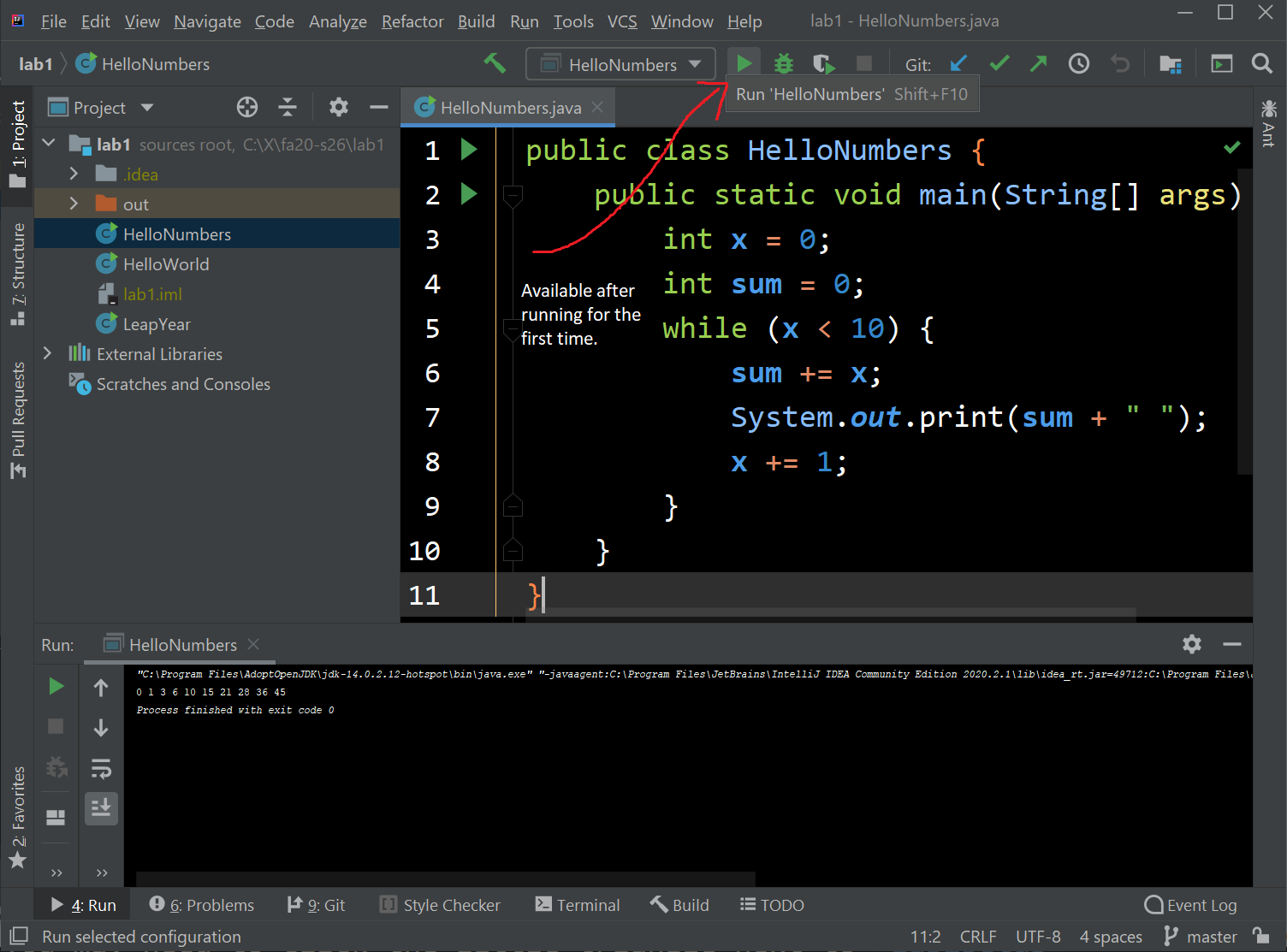The image size is (1287, 952).
Task: Open the Style Checker tool window
Action: (x=440, y=904)
